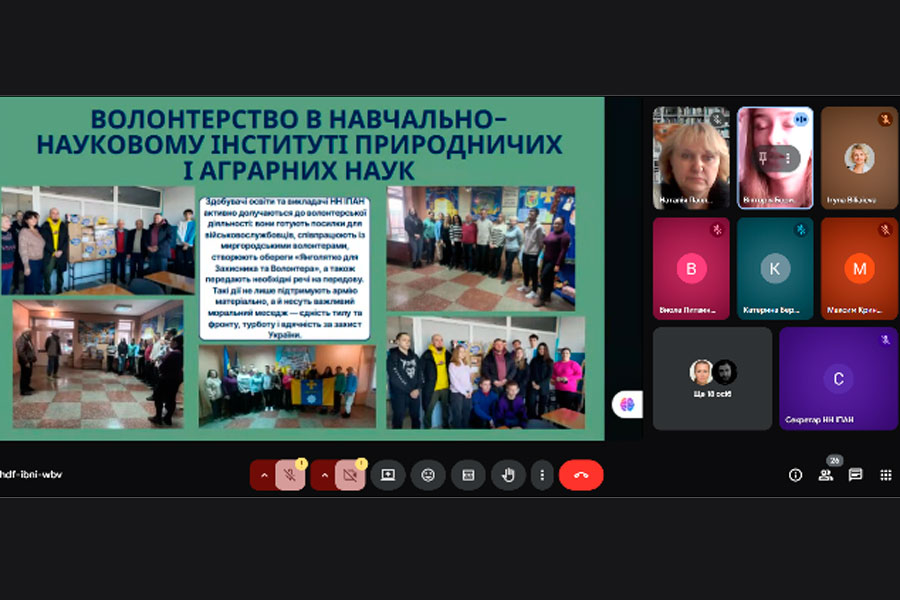Image resolution: width=900 pixels, height=600 pixels.
Task: Toggle the captions button in call bar
Action: [x=468, y=475]
